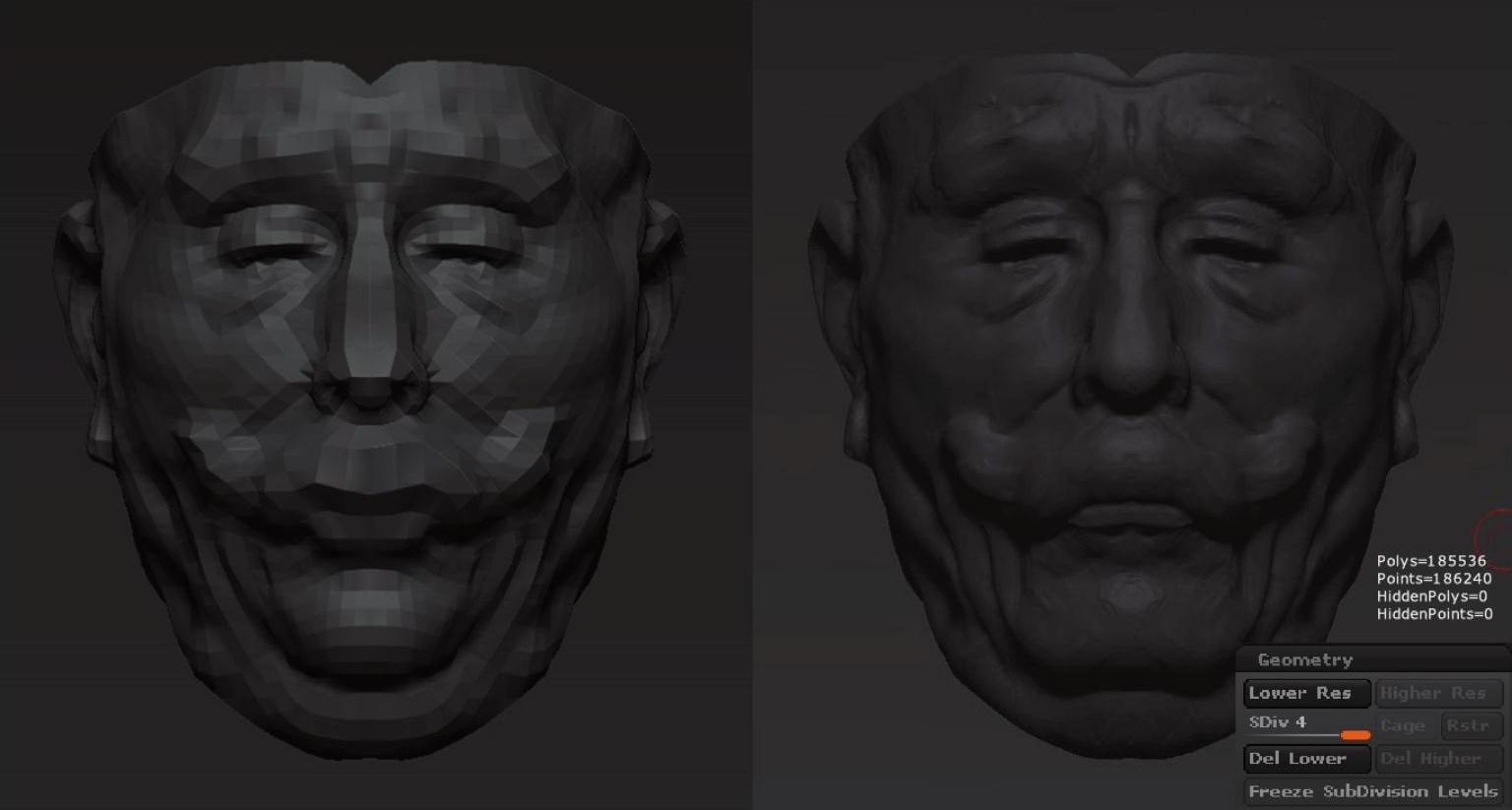Collapse the Geometry panel header
1512x810 pixels.
click(1373, 659)
